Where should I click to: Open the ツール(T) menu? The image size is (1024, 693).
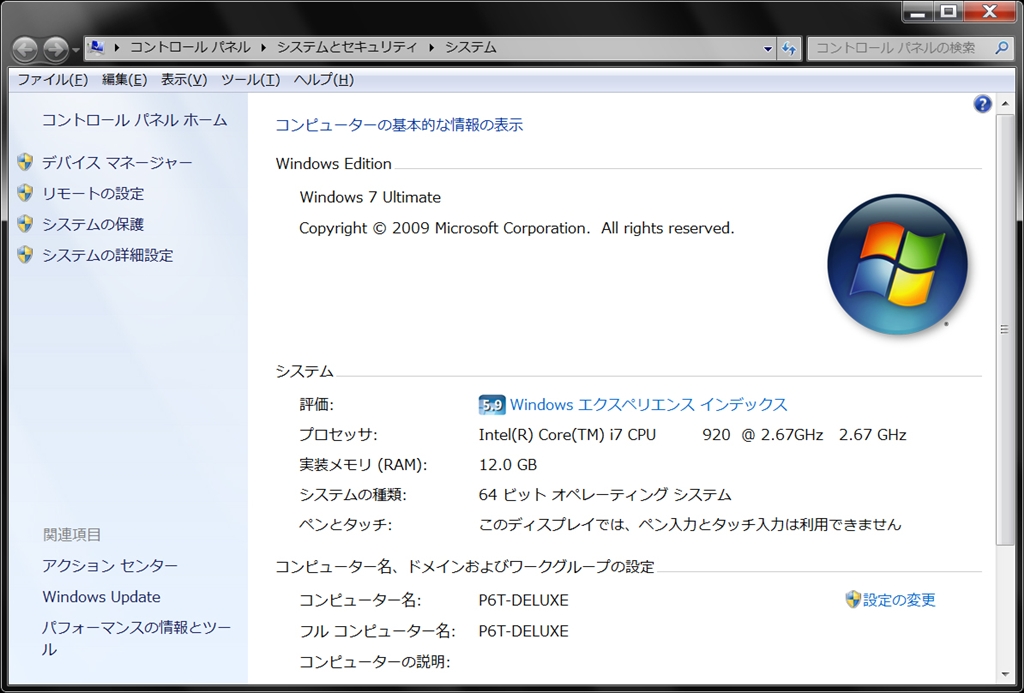(x=250, y=80)
